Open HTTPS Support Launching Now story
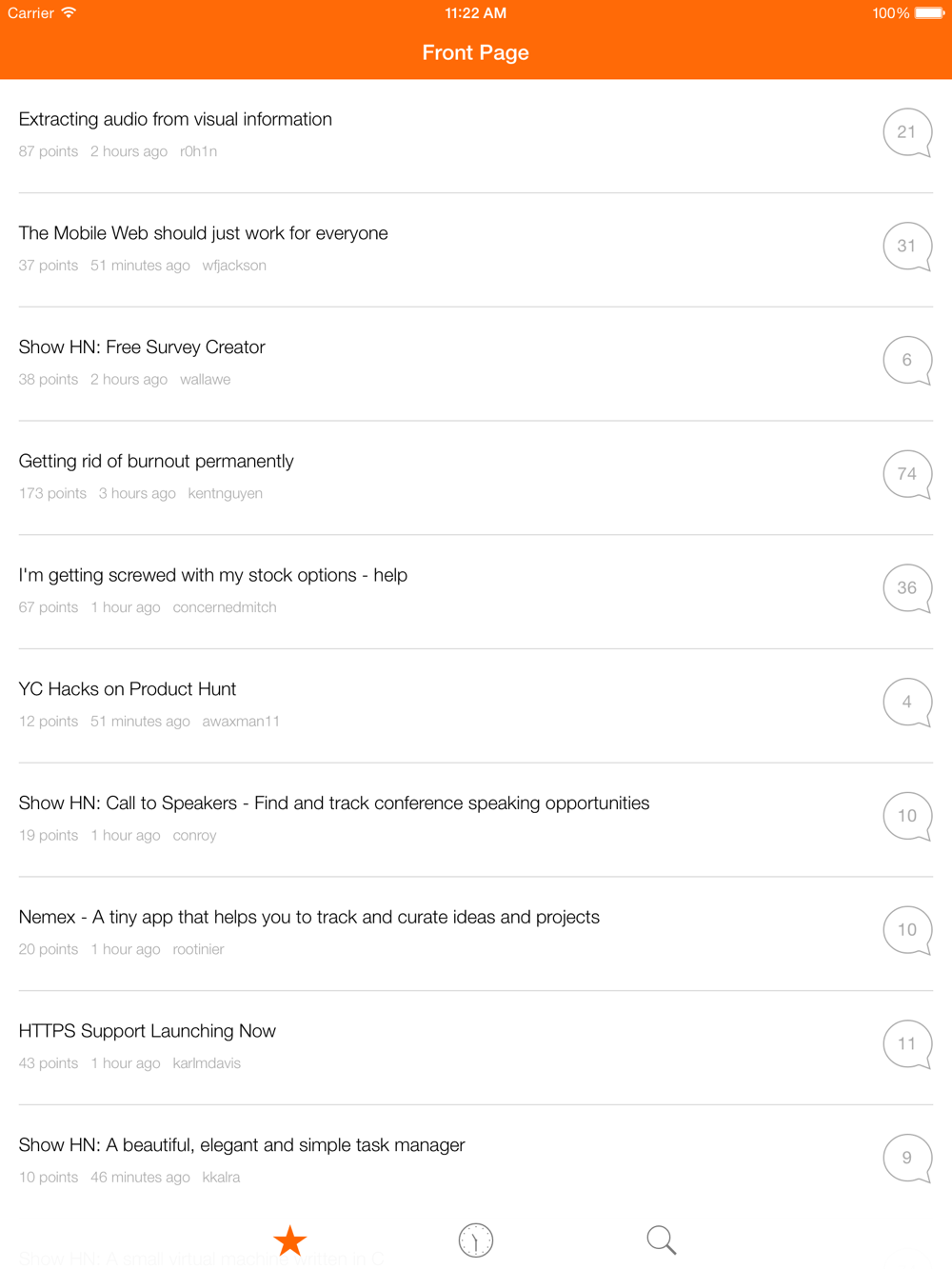The width and height of the screenshot is (952, 1269). point(148,1031)
